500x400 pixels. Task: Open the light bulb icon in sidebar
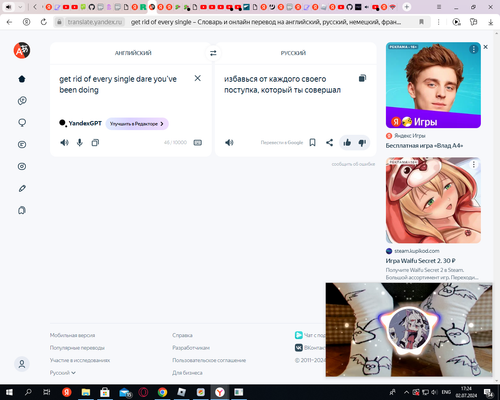tap(22, 123)
